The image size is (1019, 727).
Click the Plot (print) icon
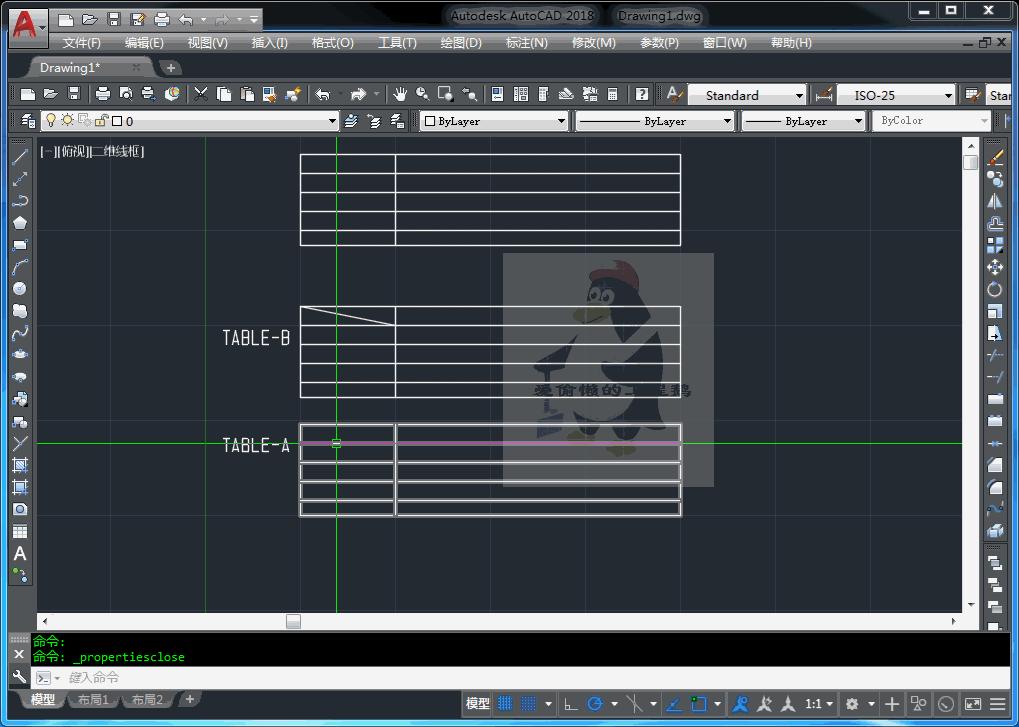(102, 95)
